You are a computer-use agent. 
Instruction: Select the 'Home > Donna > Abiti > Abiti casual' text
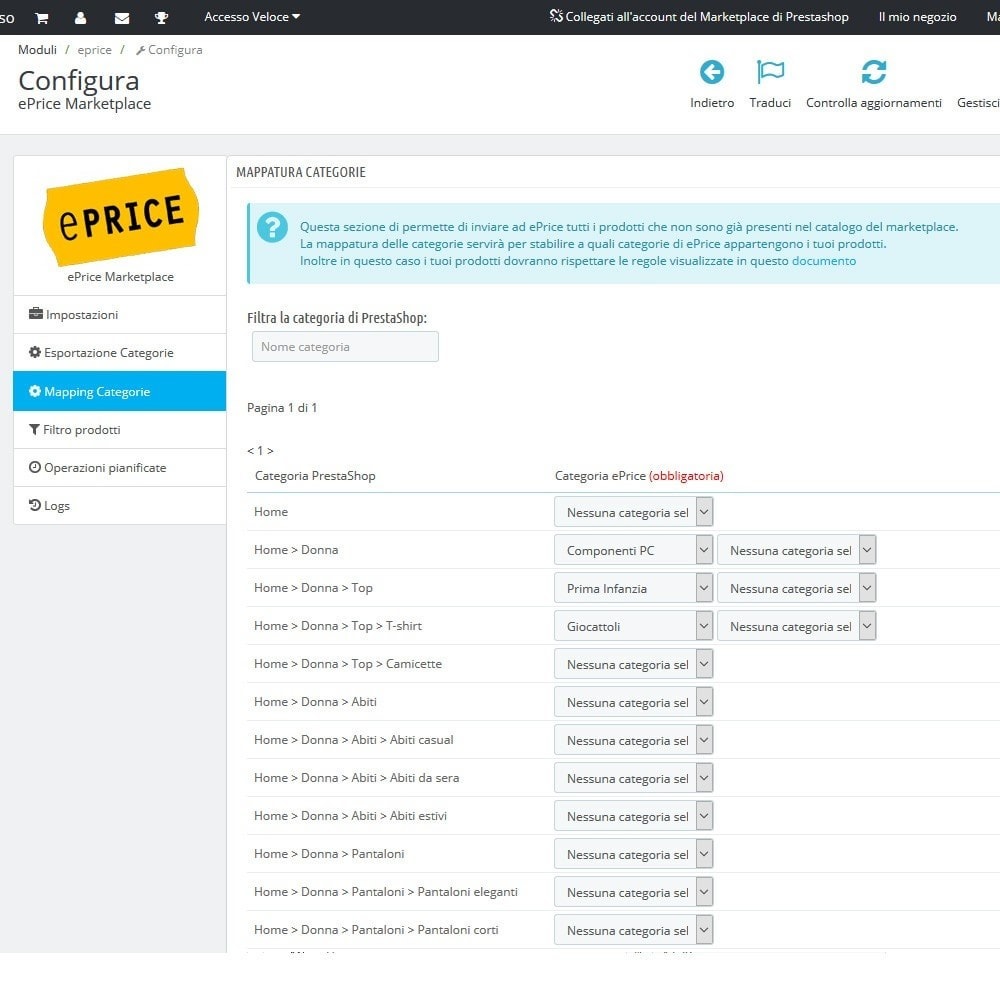353,740
